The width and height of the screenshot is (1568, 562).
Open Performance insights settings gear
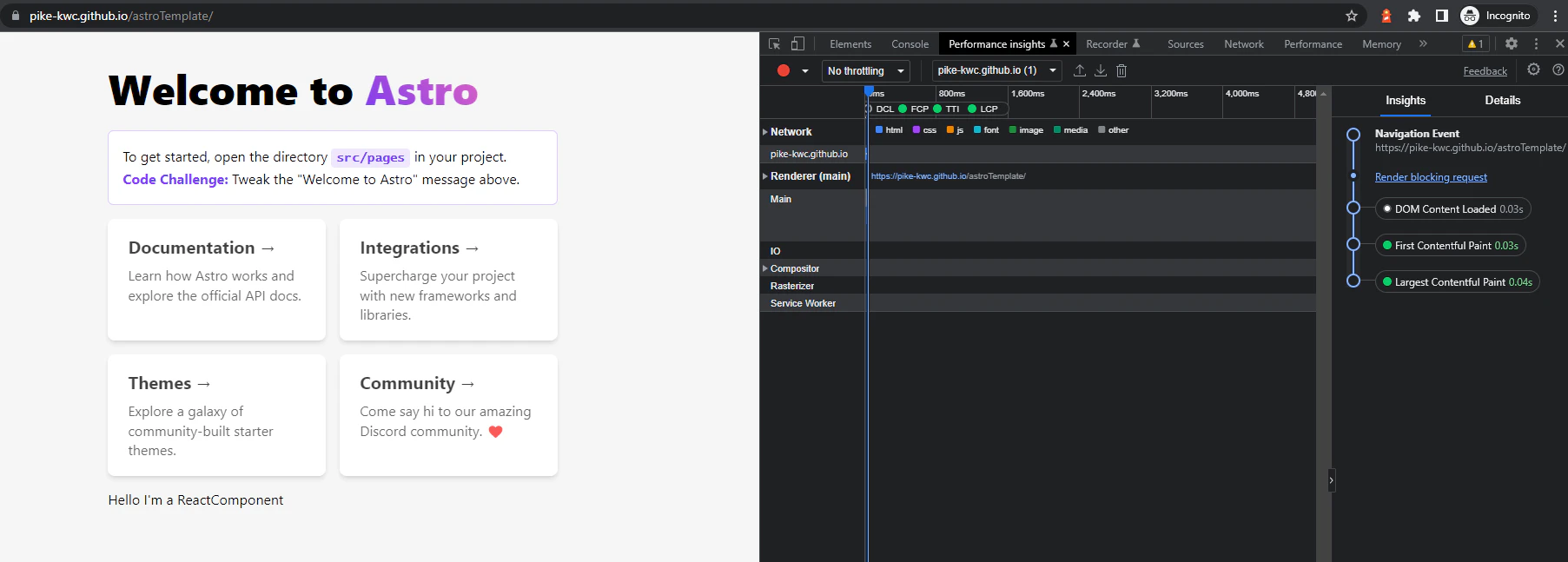click(1533, 69)
